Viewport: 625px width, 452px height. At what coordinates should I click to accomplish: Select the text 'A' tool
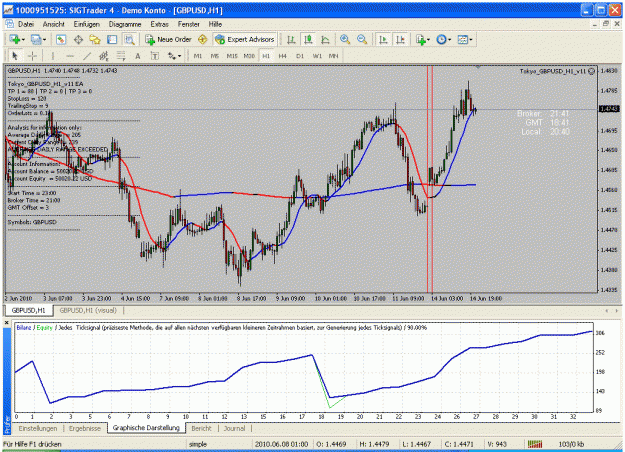[138, 56]
